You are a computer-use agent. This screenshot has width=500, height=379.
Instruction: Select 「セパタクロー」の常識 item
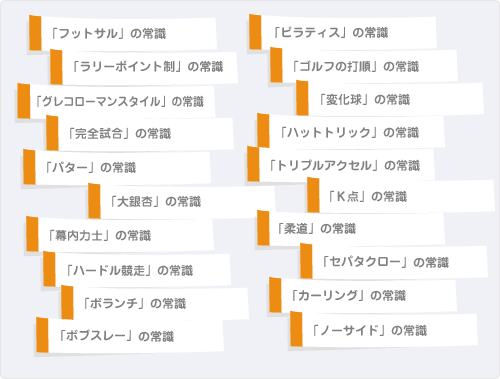(385, 262)
